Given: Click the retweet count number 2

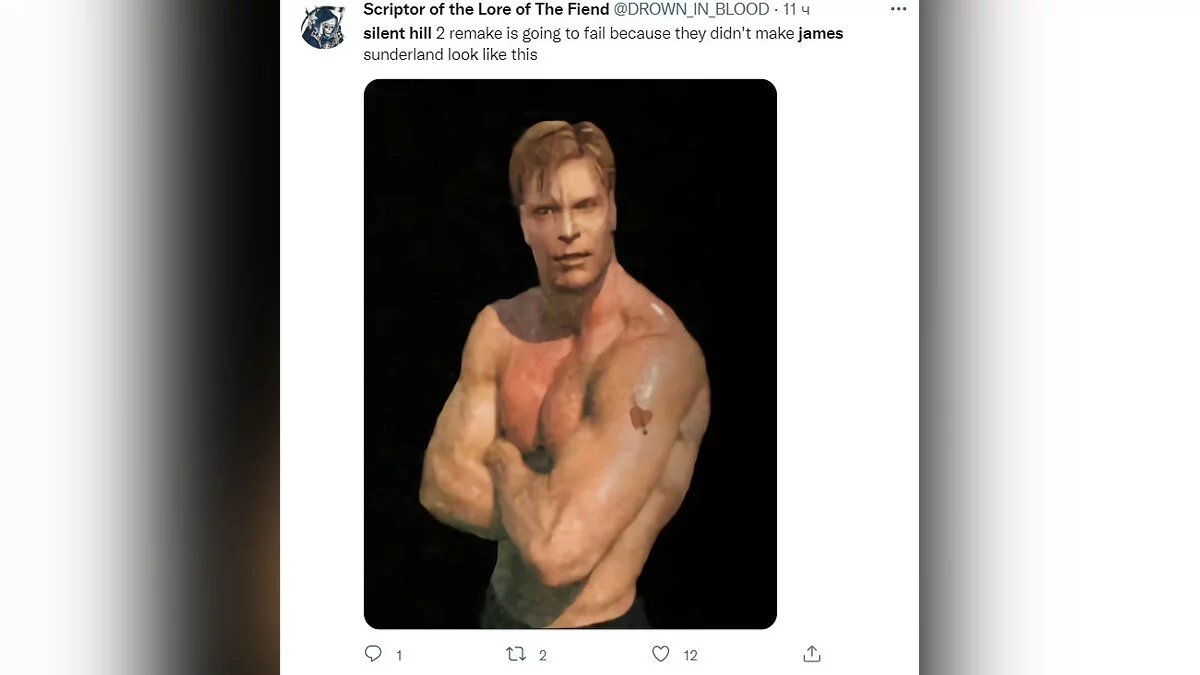Looking at the screenshot, I should [x=543, y=655].
